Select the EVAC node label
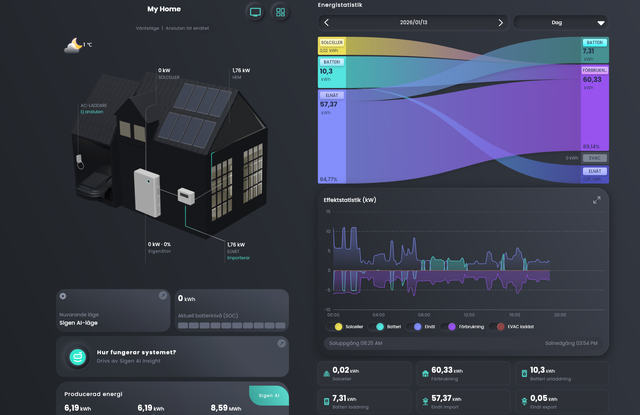 tap(595, 158)
